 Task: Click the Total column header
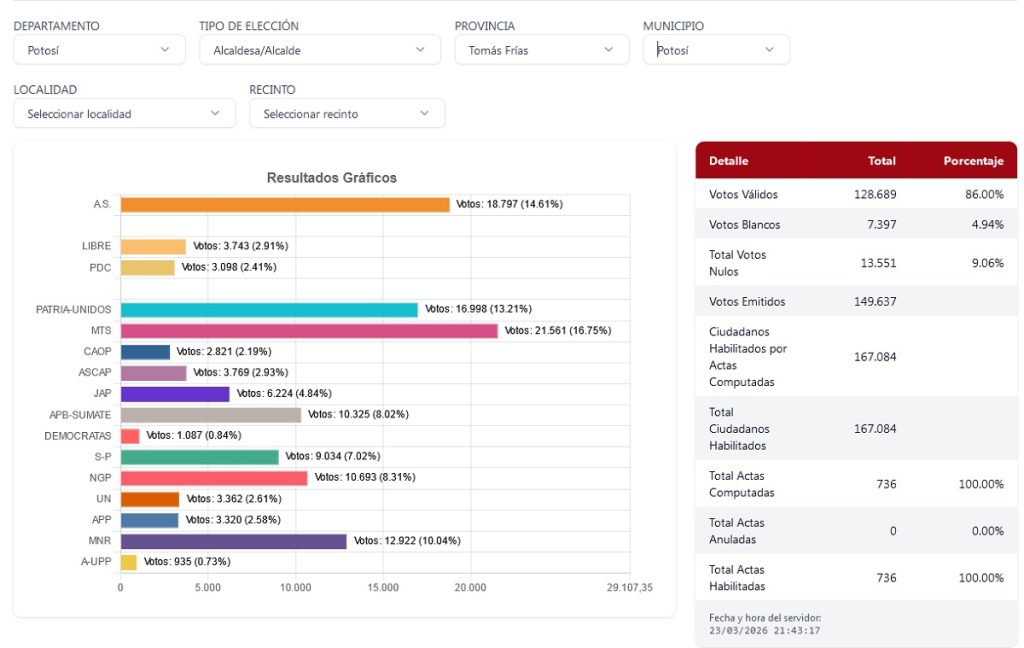tap(881, 161)
